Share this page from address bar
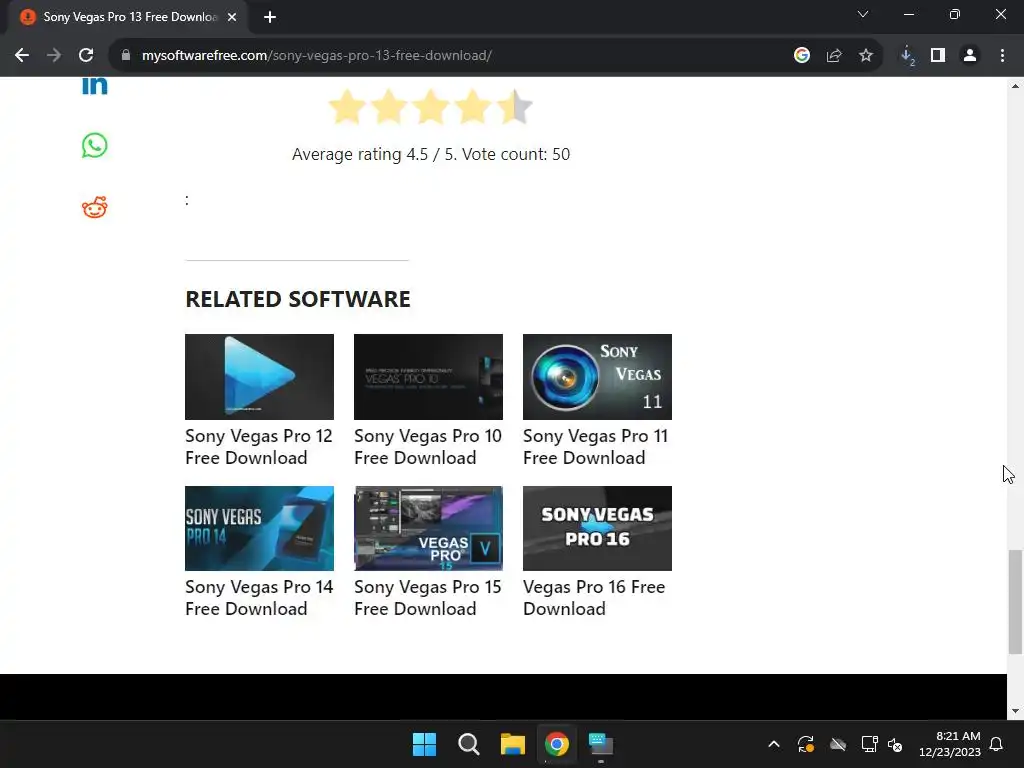The height and width of the screenshot is (768, 1024). [834, 56]
